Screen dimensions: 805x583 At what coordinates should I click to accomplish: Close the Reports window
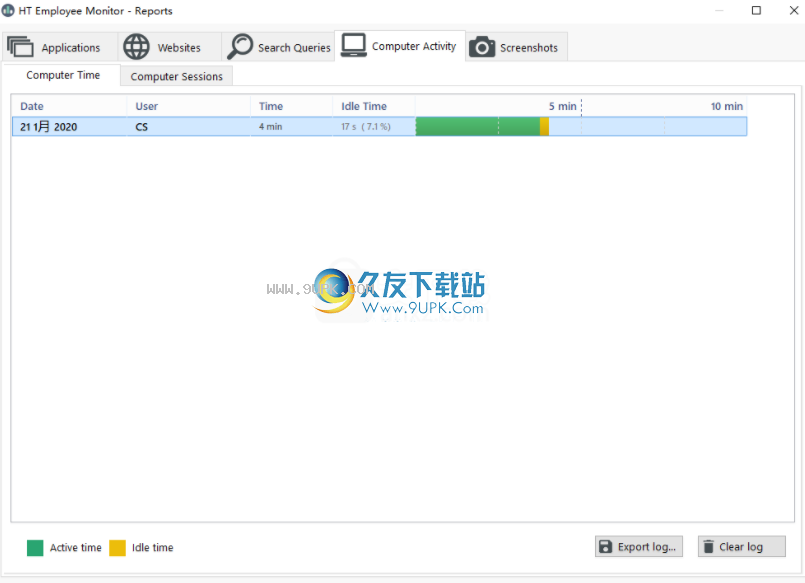coord(794,10)
